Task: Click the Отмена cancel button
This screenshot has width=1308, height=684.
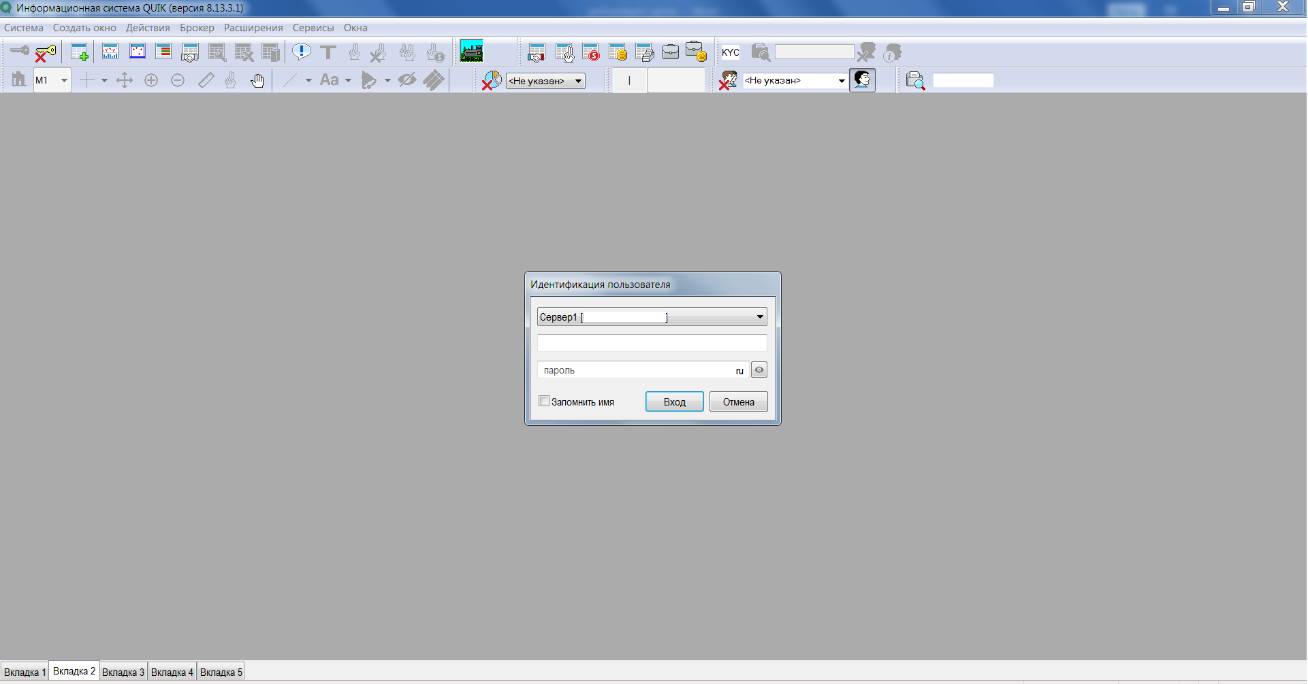Action: 739,402
